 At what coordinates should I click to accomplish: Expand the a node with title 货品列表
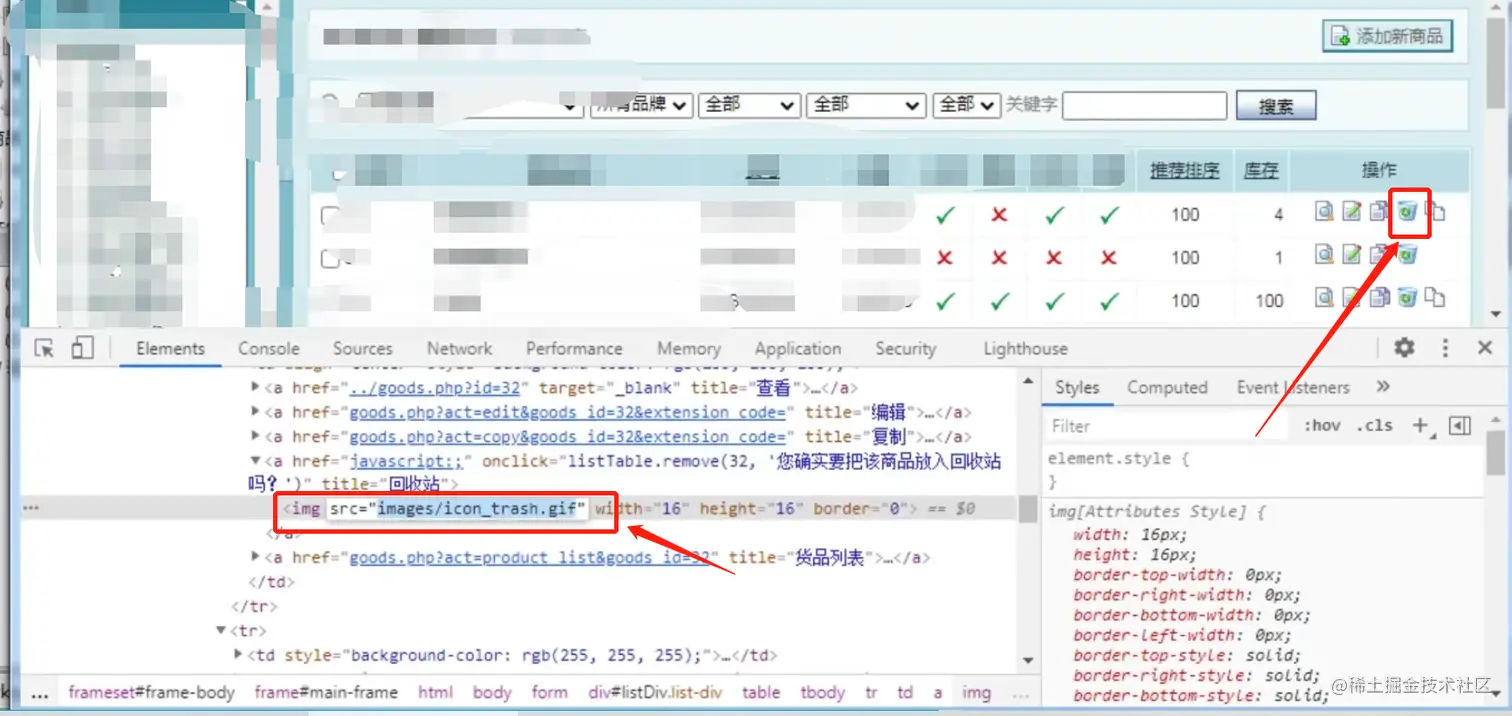[x=256, y=557]
